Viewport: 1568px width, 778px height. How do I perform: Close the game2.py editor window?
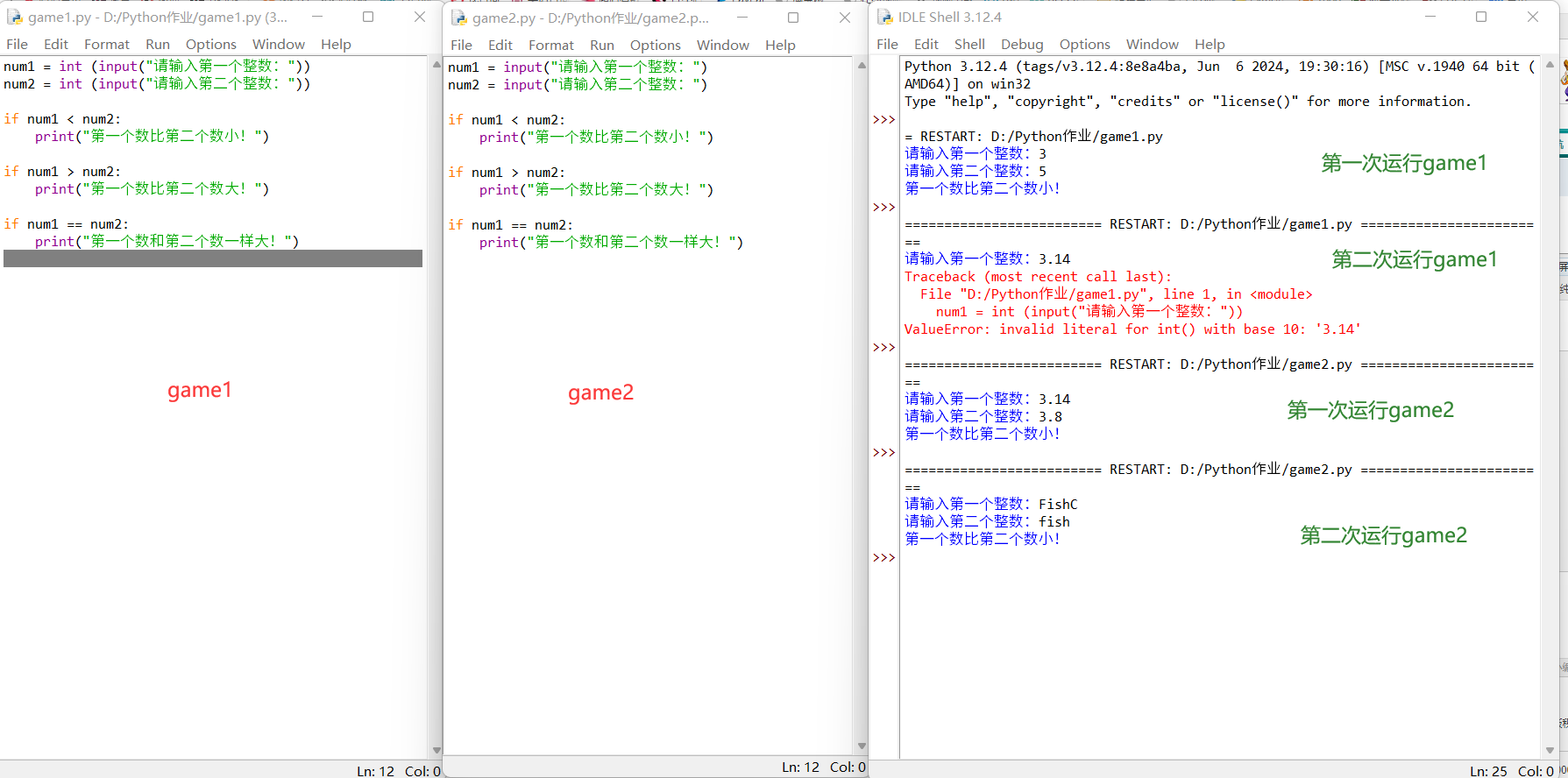(x=845, y=17)
